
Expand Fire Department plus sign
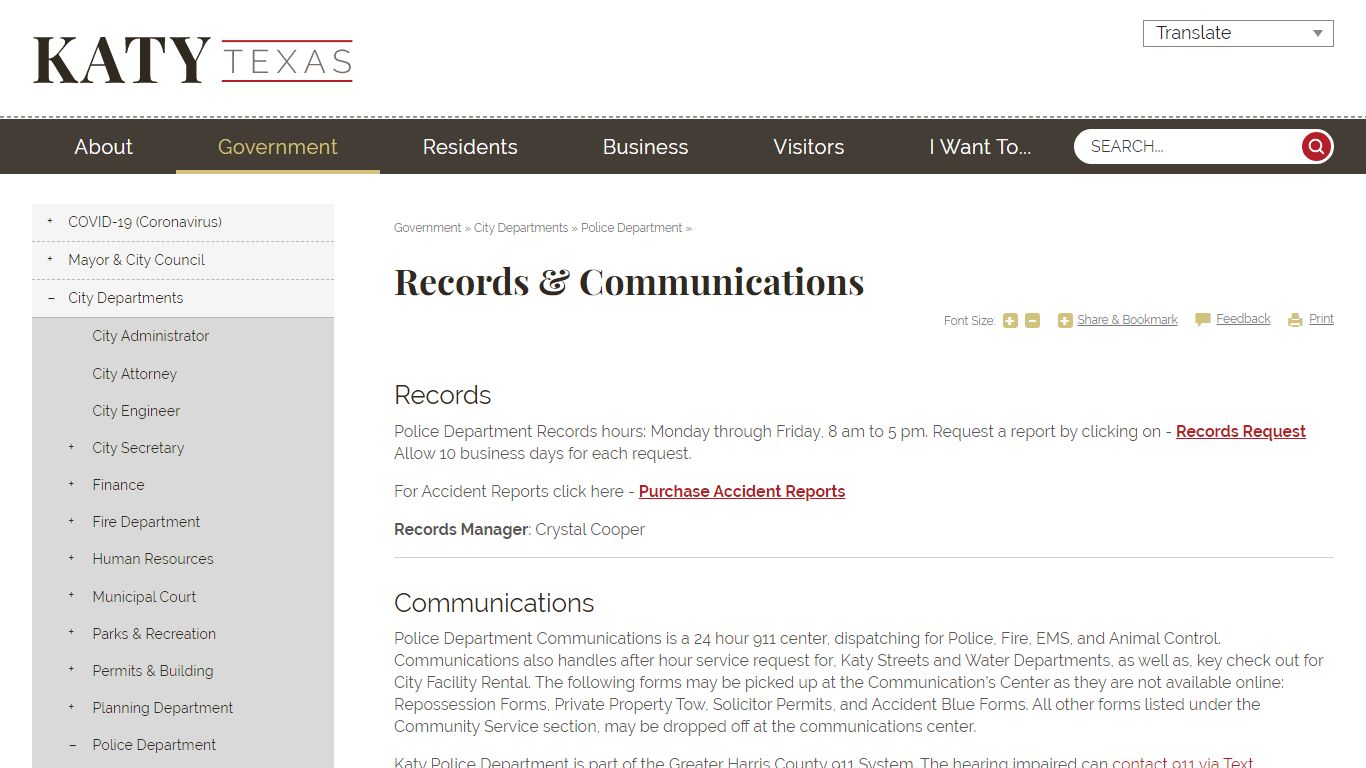pyautogui.click(x=71, y=521)
